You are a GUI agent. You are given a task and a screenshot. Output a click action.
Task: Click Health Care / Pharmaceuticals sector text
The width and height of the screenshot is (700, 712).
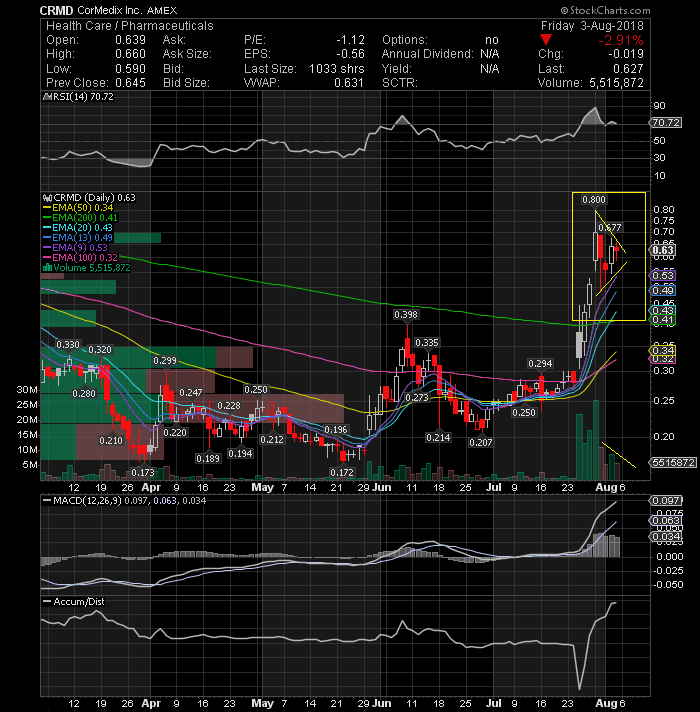pyautogui.click(x=130, y=26)
